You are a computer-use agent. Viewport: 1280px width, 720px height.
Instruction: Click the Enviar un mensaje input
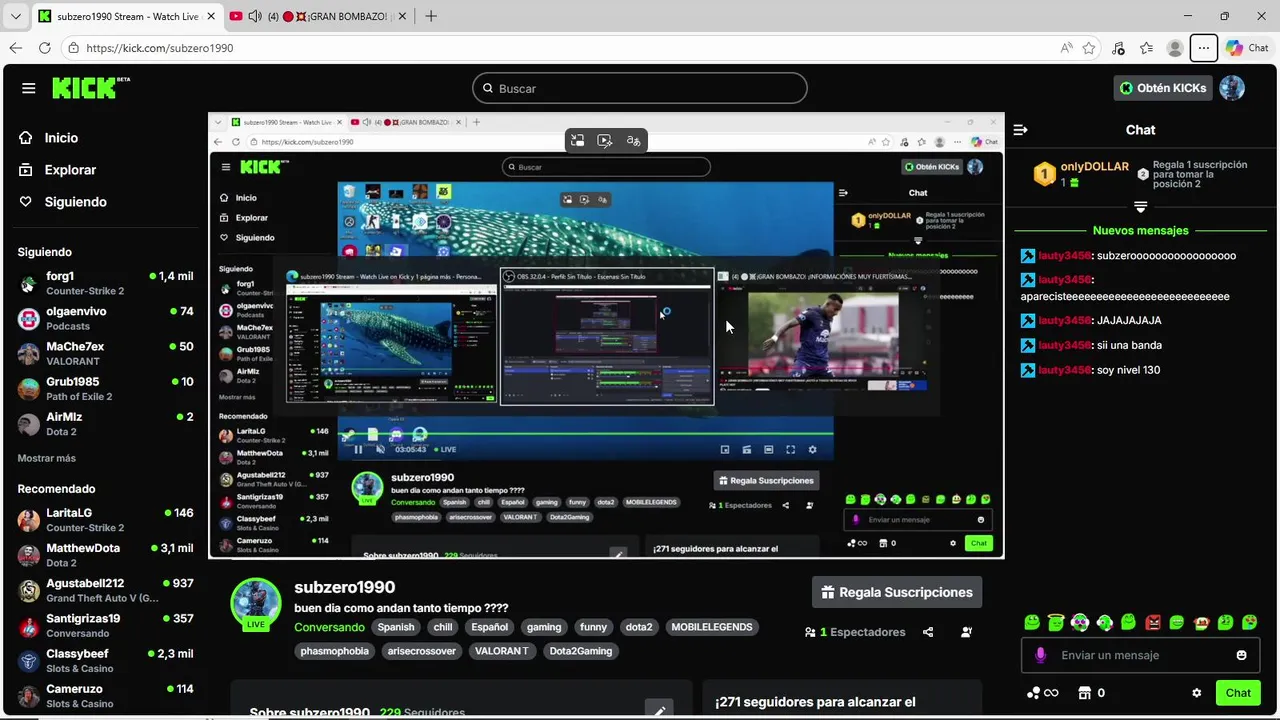pos(1140,655)
